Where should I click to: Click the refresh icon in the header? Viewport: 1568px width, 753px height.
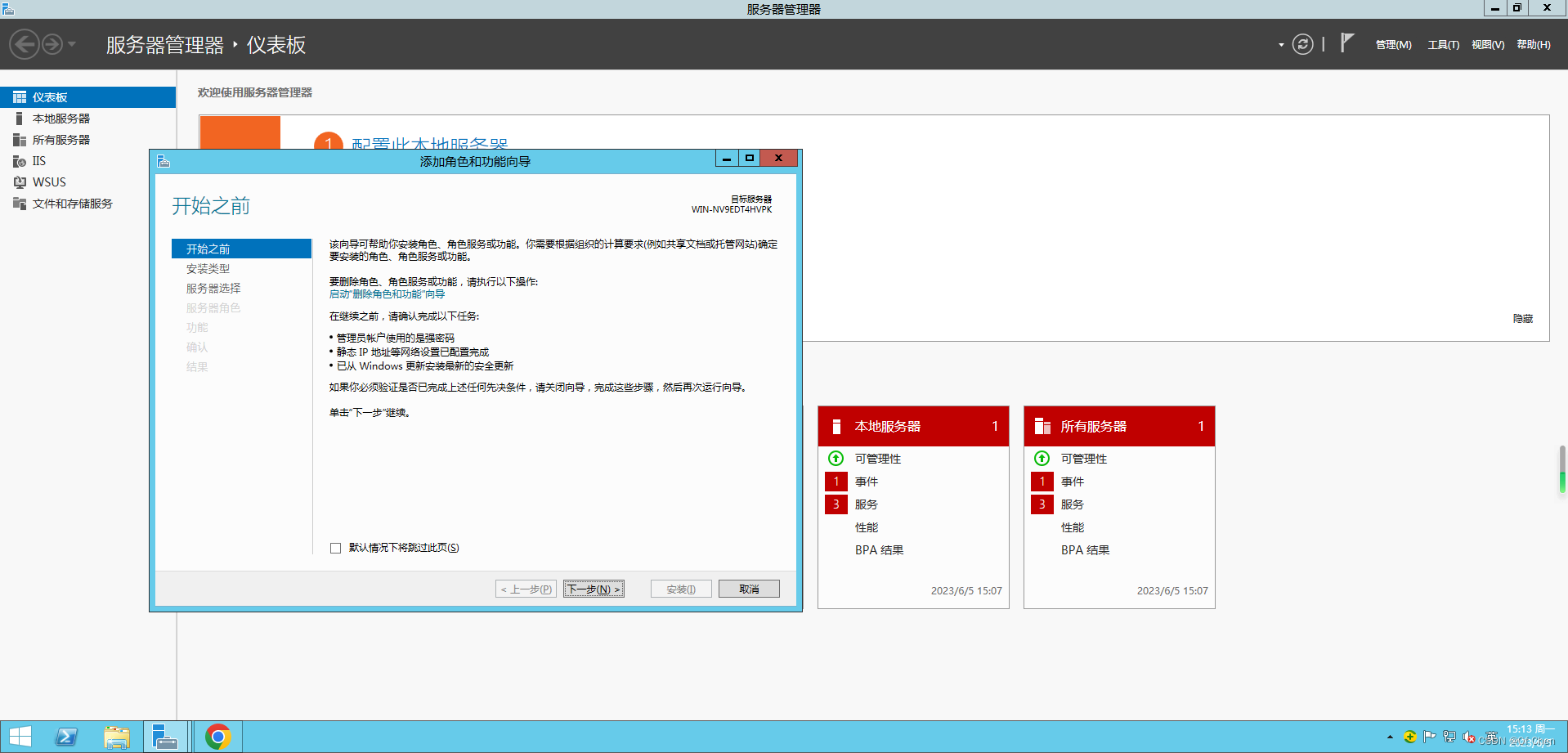(1303, 44)
